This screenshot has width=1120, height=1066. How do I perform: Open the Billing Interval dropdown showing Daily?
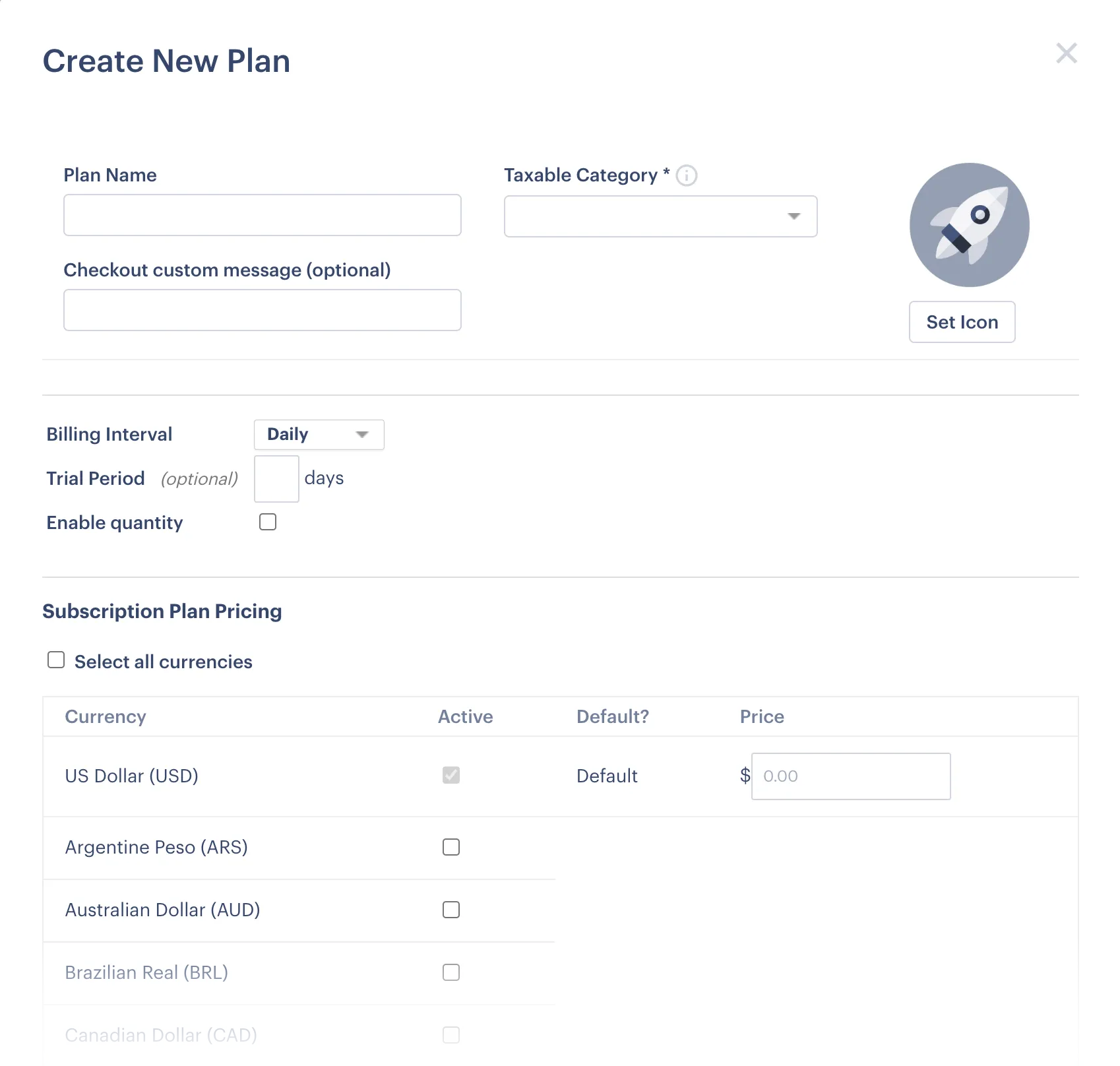[x=319, y=434]
